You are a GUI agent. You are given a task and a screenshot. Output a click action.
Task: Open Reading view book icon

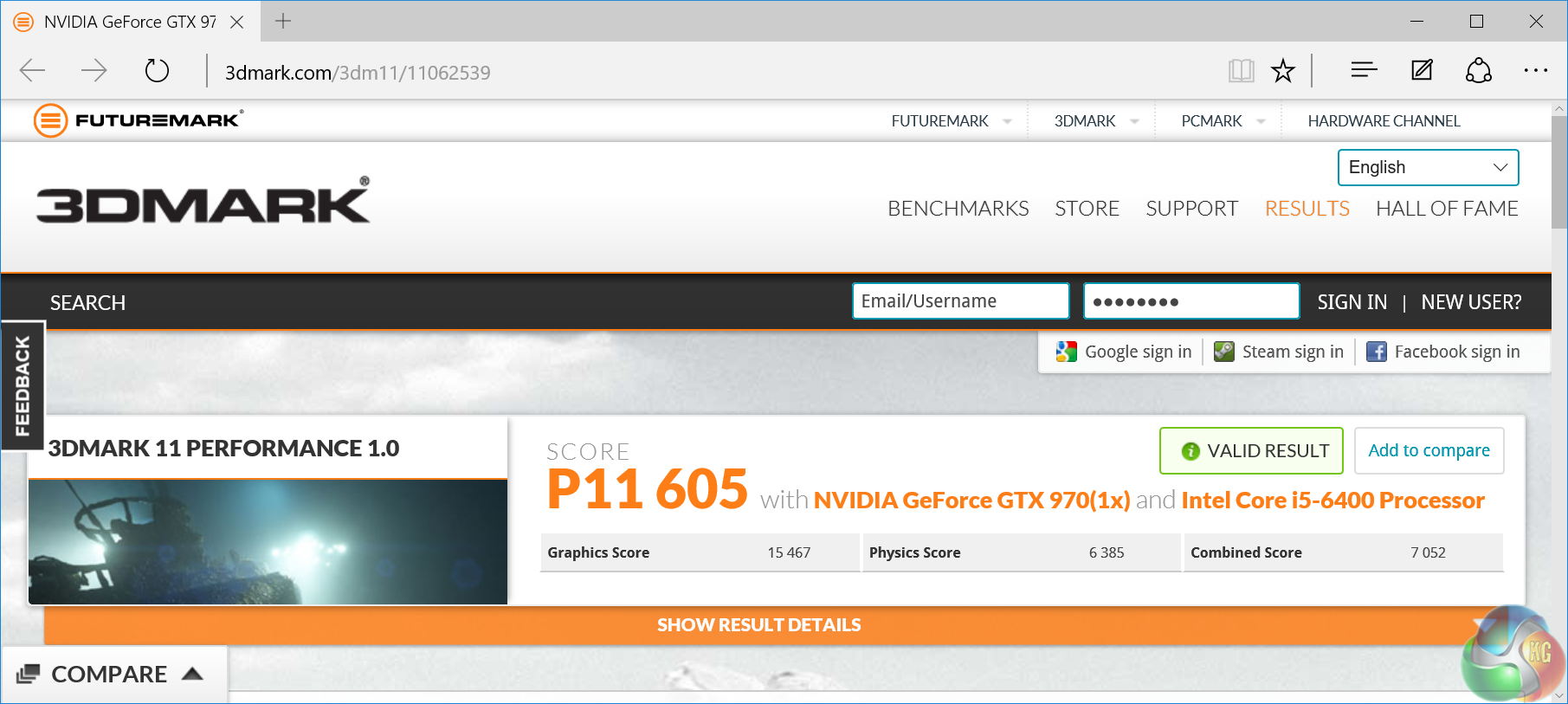point(1242,70)
